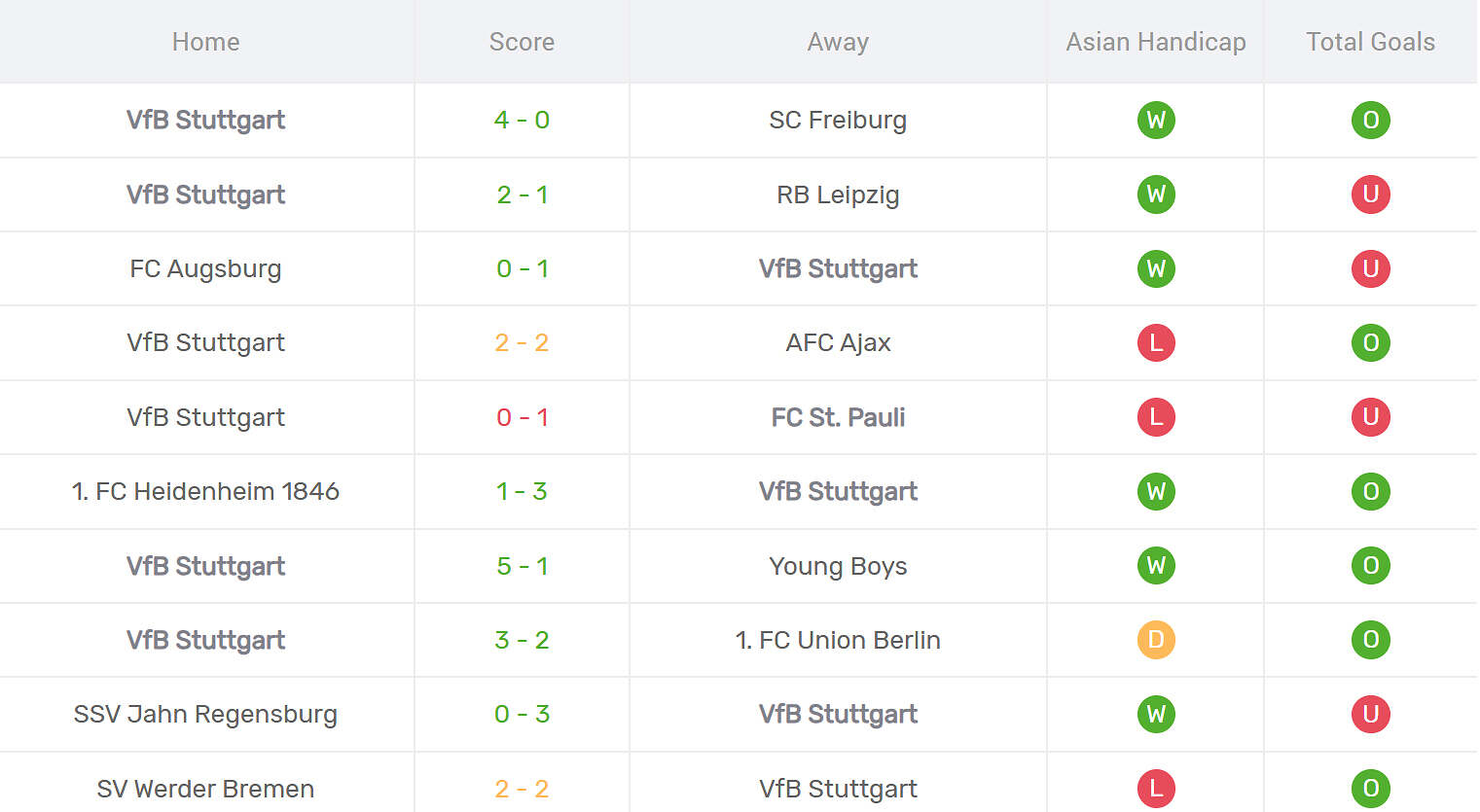The height and width of the screenshot is (812, 1480).
Task: Click the W handicap badge for SC Freiburg match
Action: (1156, 120)
